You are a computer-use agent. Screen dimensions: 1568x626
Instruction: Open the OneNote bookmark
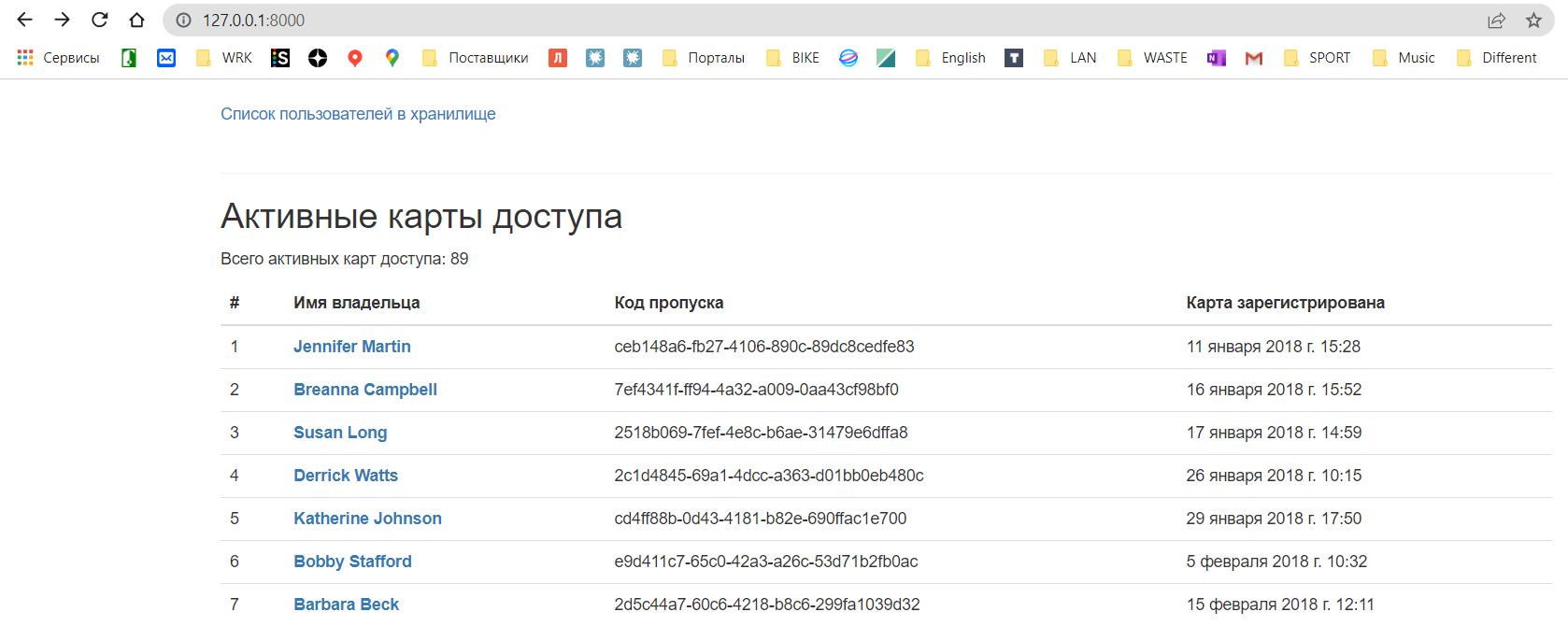pos(1217,58)
